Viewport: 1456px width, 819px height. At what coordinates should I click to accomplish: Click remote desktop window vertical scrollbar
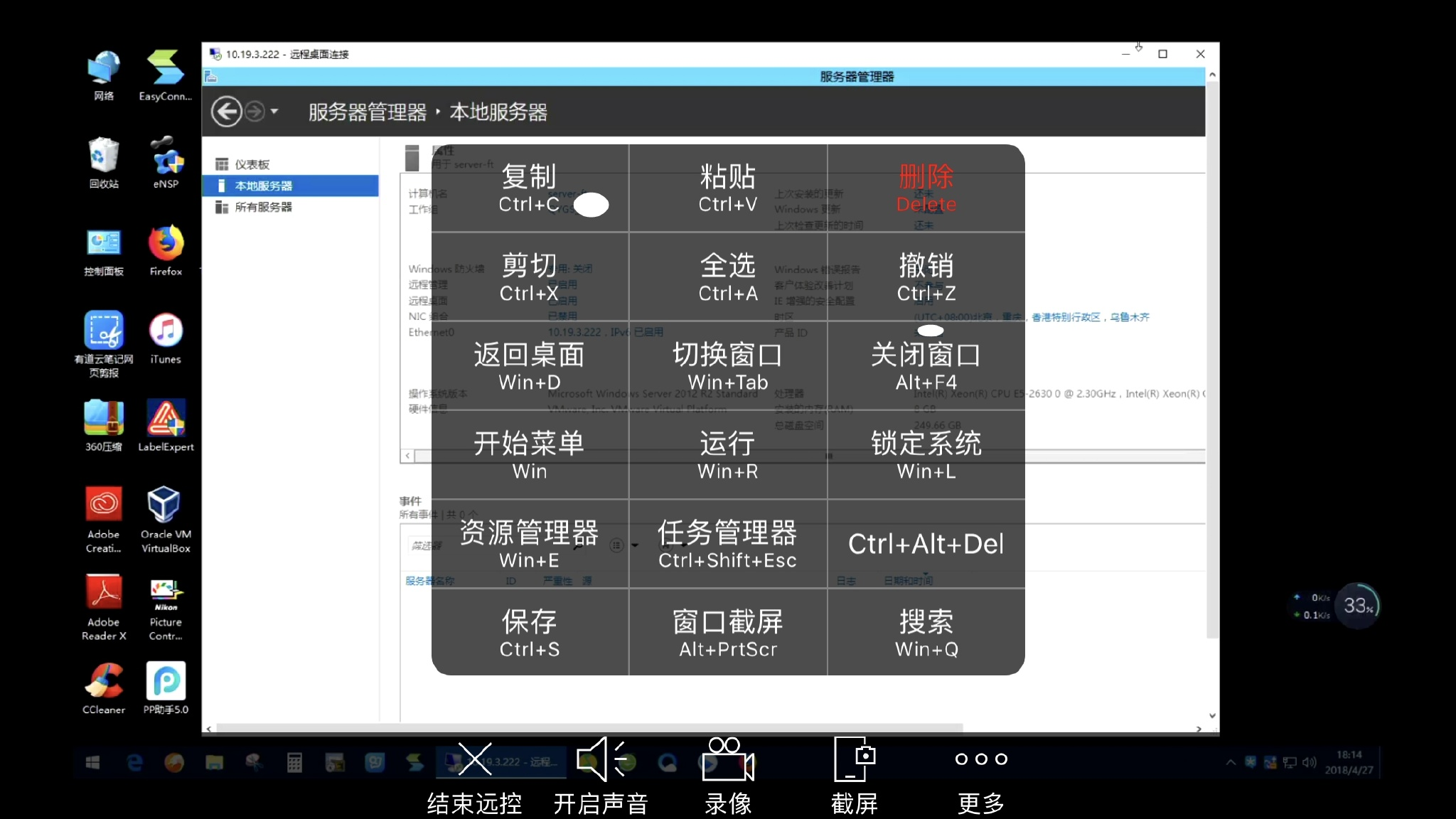pyautogui.click(x=1213, y=359)
